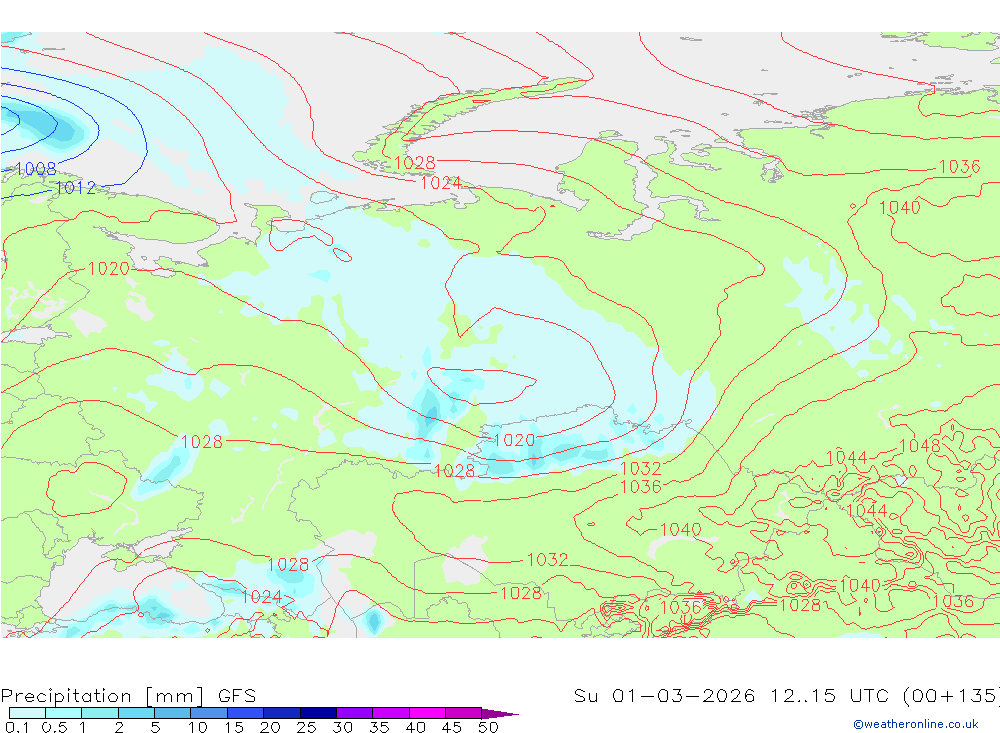This screenshot has height=733, width=1000.
Task: Pick the 10–15 mm legend color box
Action: [x=209, y=713]
